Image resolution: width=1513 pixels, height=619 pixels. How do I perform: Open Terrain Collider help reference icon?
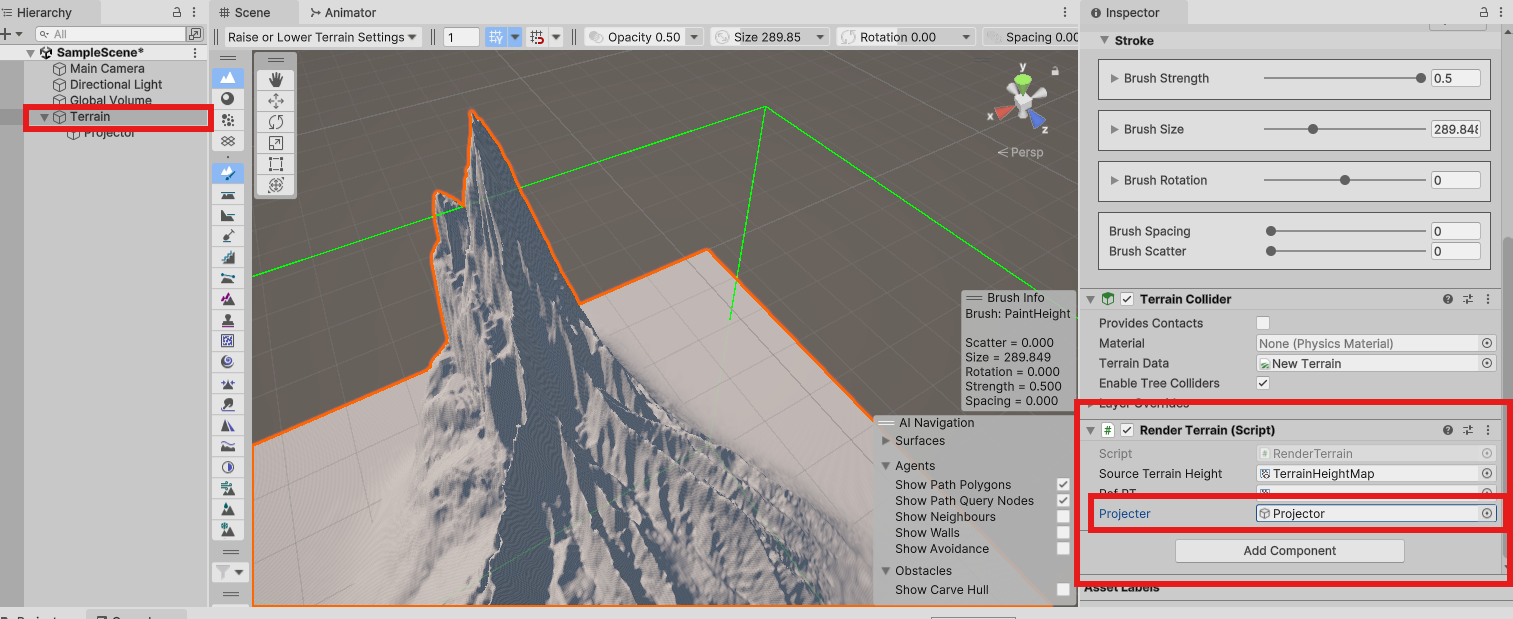point(1448,299)
